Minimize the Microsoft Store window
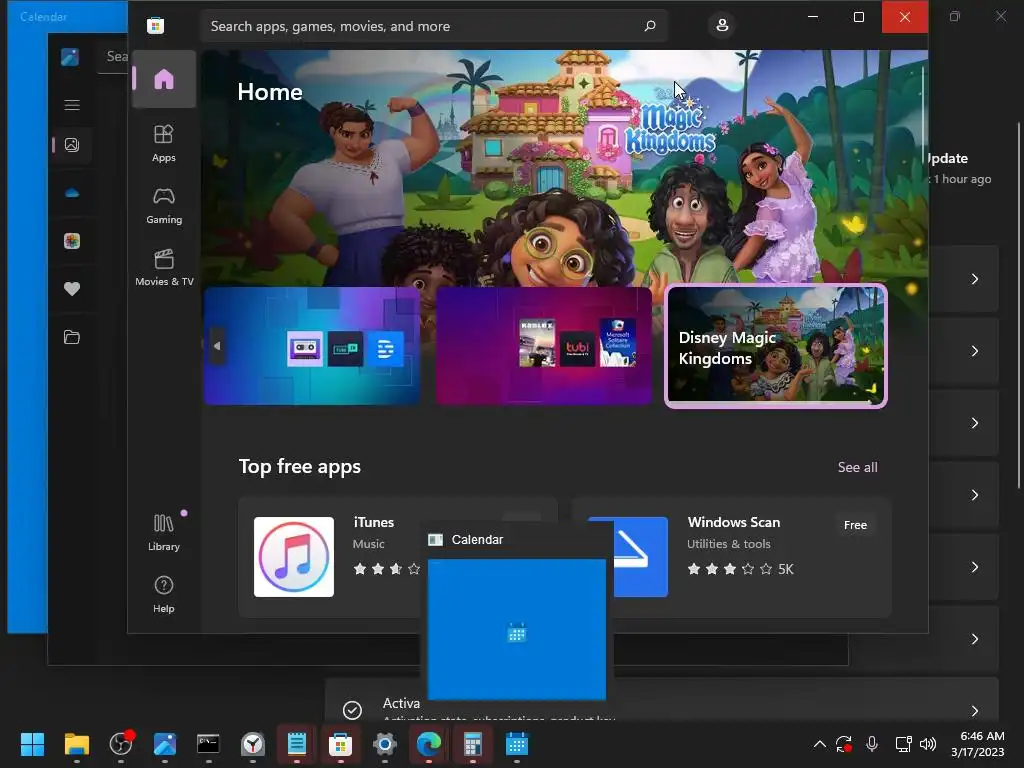Viewport: 1024px width, 768px height. coord(813,17)
